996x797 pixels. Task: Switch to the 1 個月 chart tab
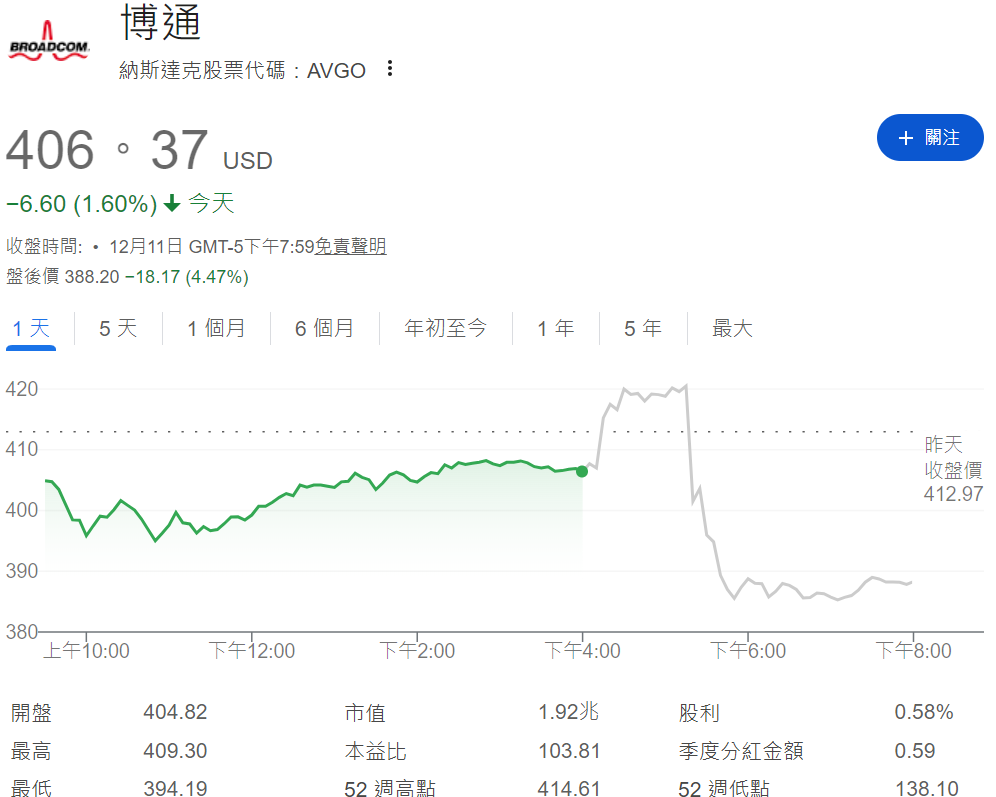[x=216, y=328]
